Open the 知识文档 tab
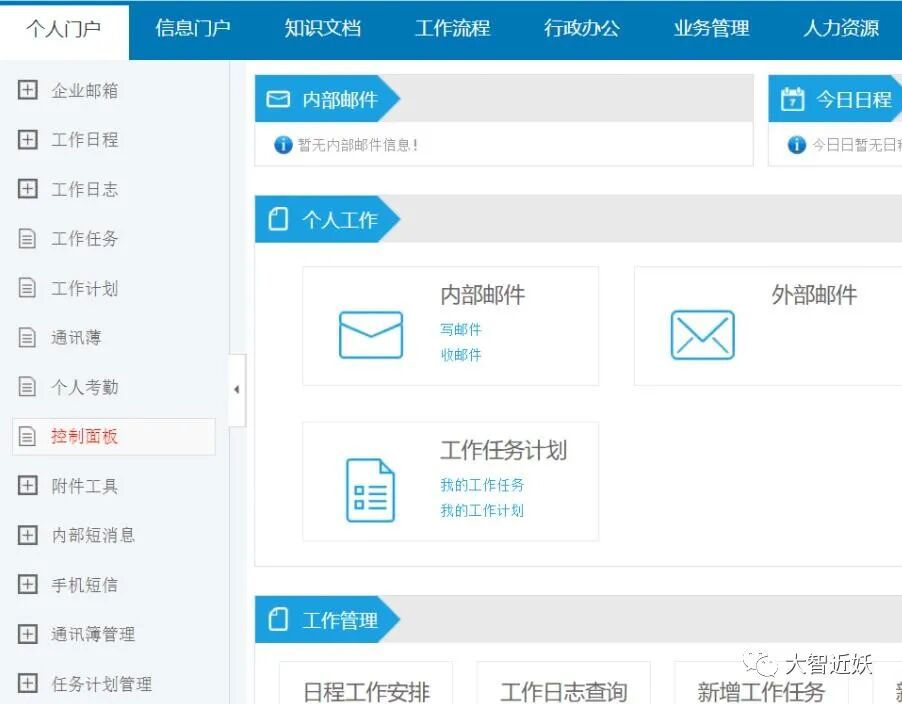This screenshot has width=902, height=704. (323, 28)
